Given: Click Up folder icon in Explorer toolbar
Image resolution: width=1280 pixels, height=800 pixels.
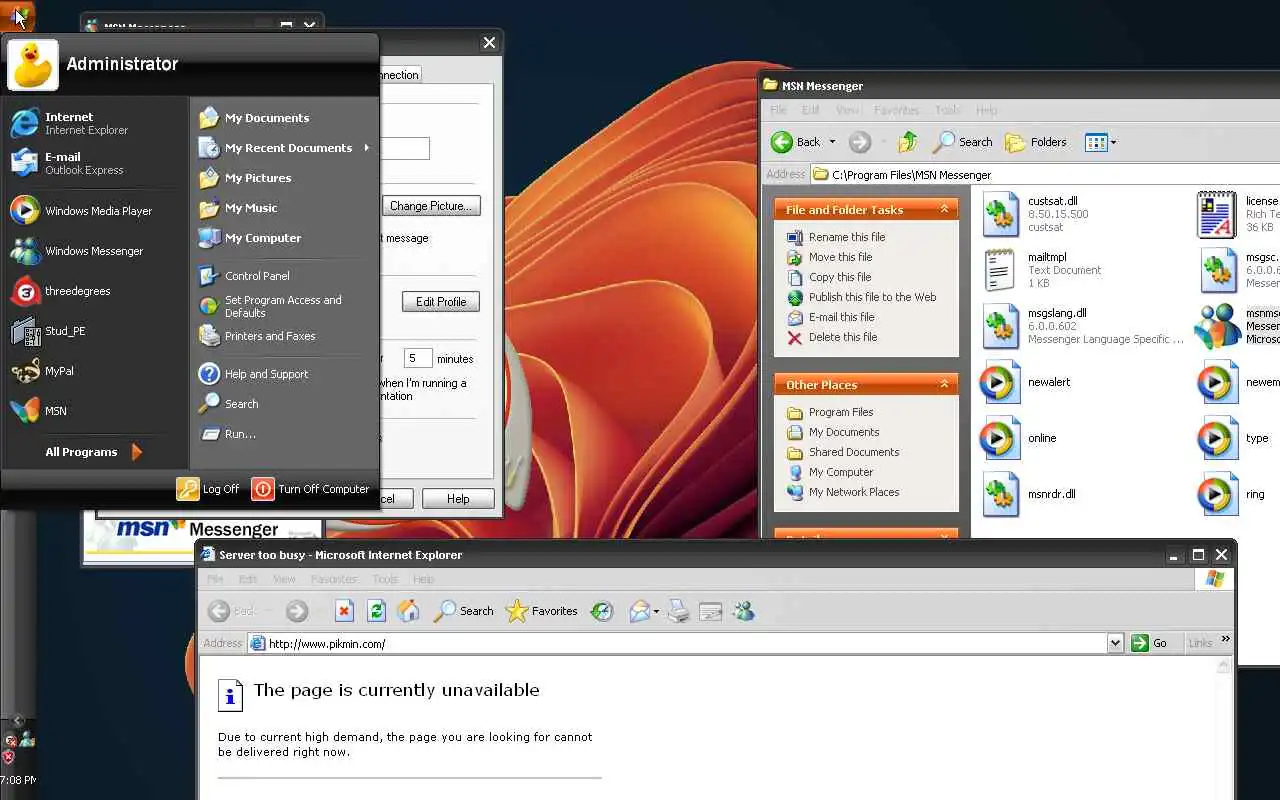Looking at the screenshot, I should [x=907, y=142].
